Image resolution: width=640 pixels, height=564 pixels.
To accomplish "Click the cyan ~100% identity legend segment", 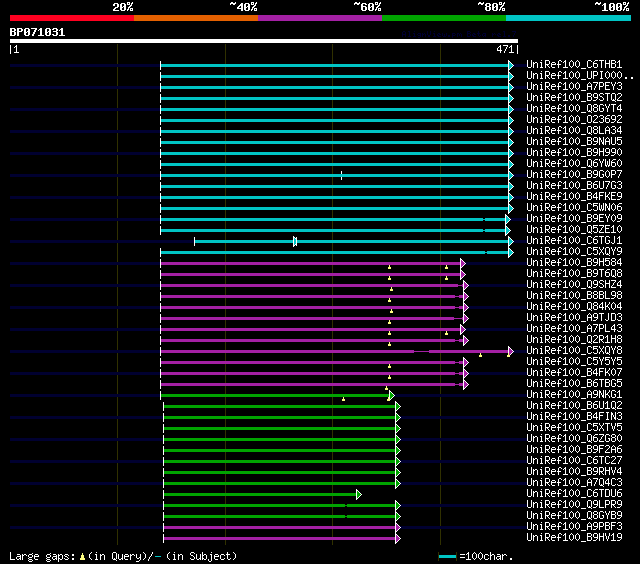I will point(568,18).
